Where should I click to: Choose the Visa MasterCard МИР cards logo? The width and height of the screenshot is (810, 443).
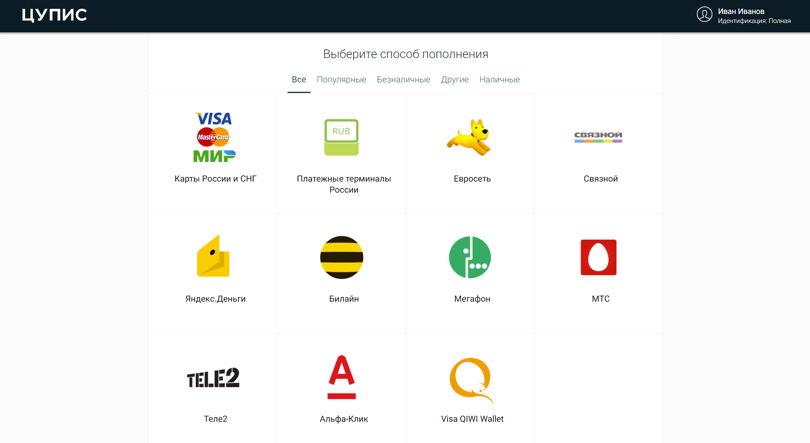[x=214, y=137]
